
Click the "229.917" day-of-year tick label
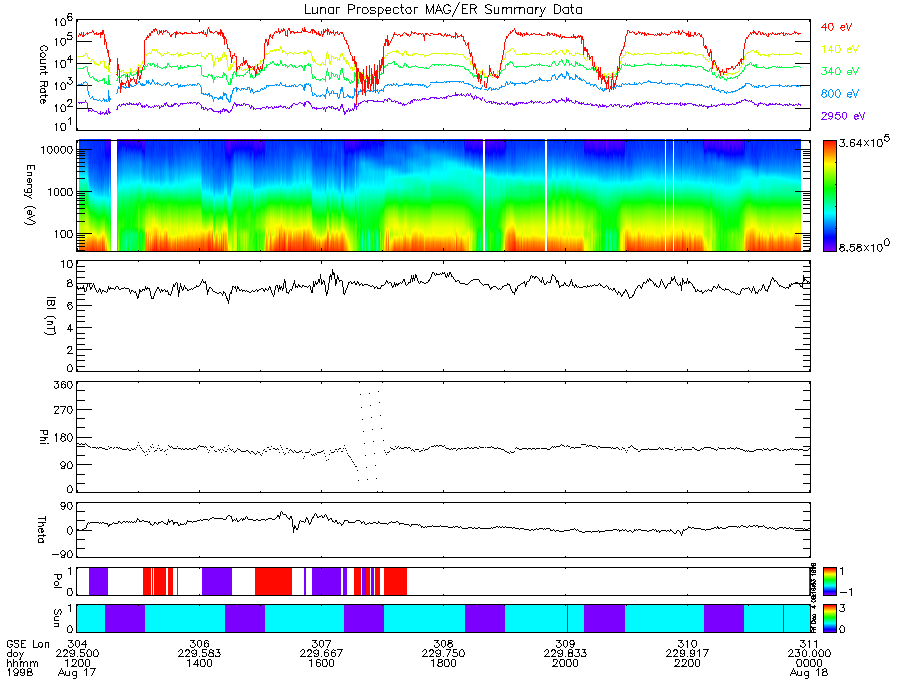point(687,654)
